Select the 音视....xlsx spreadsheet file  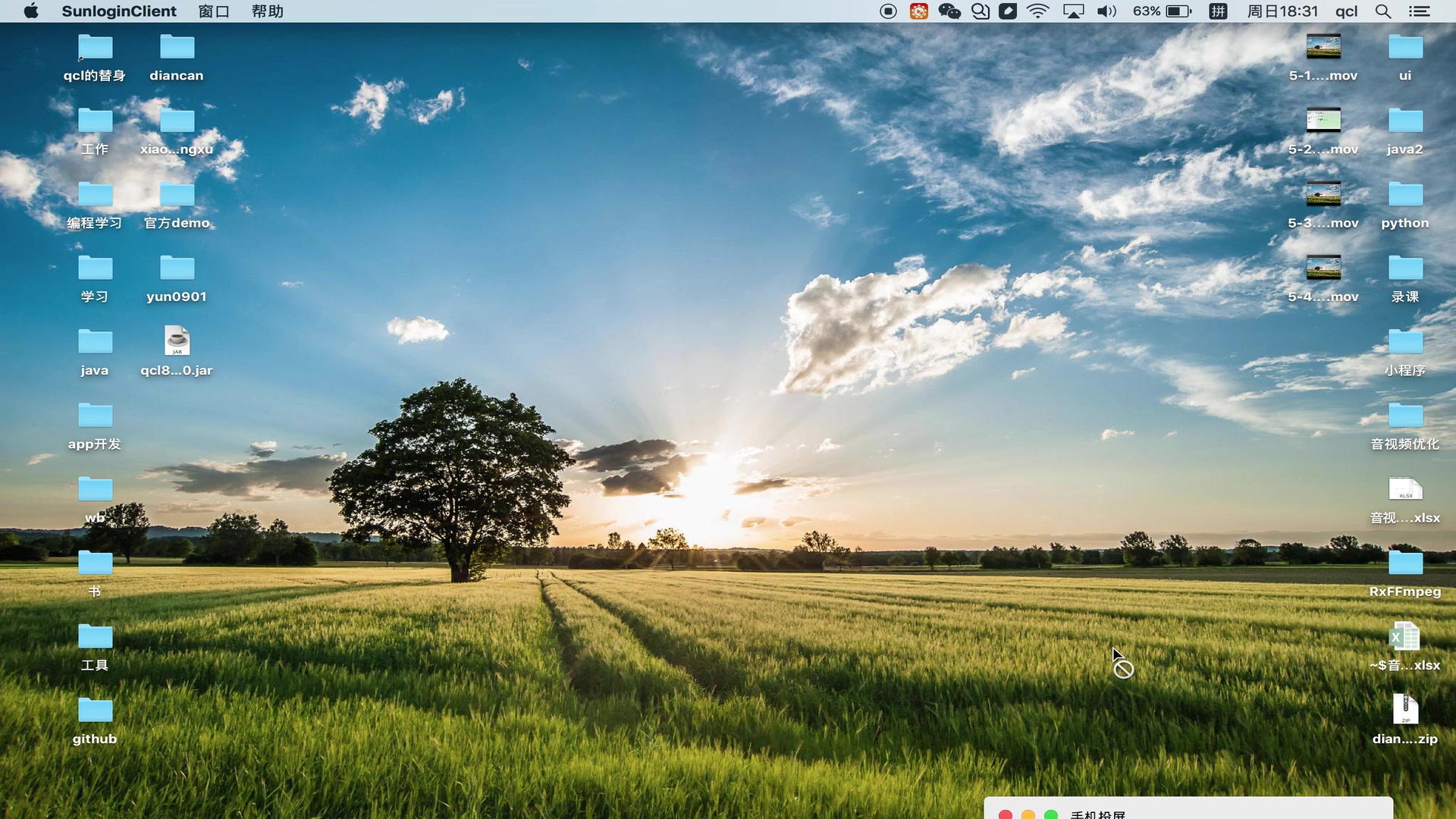[1405, 499]
